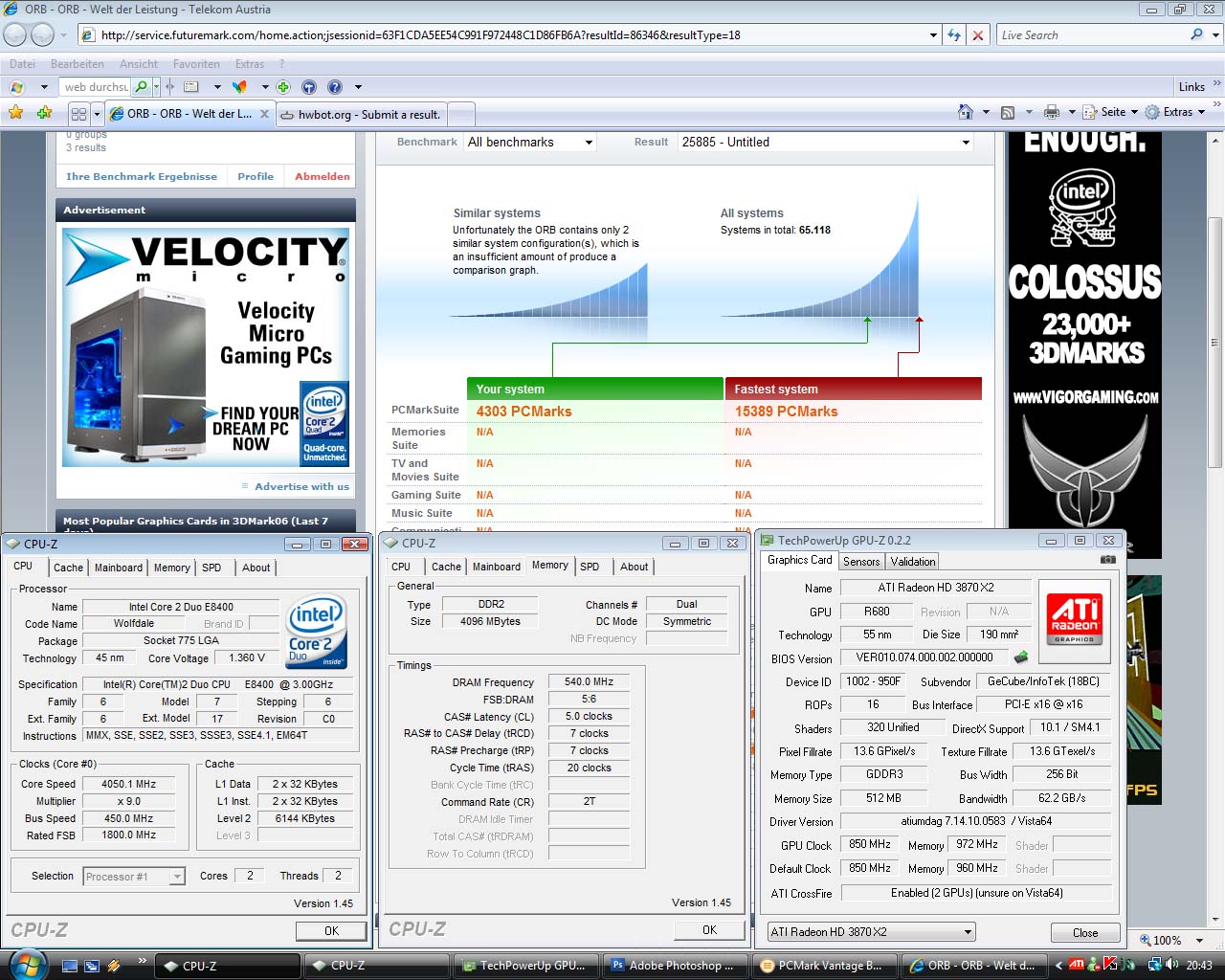Click the Adobe Photoshop taskbar button
Image resolution: width=1225 pixels, height=980 pixels.
[x=674, y=966]
